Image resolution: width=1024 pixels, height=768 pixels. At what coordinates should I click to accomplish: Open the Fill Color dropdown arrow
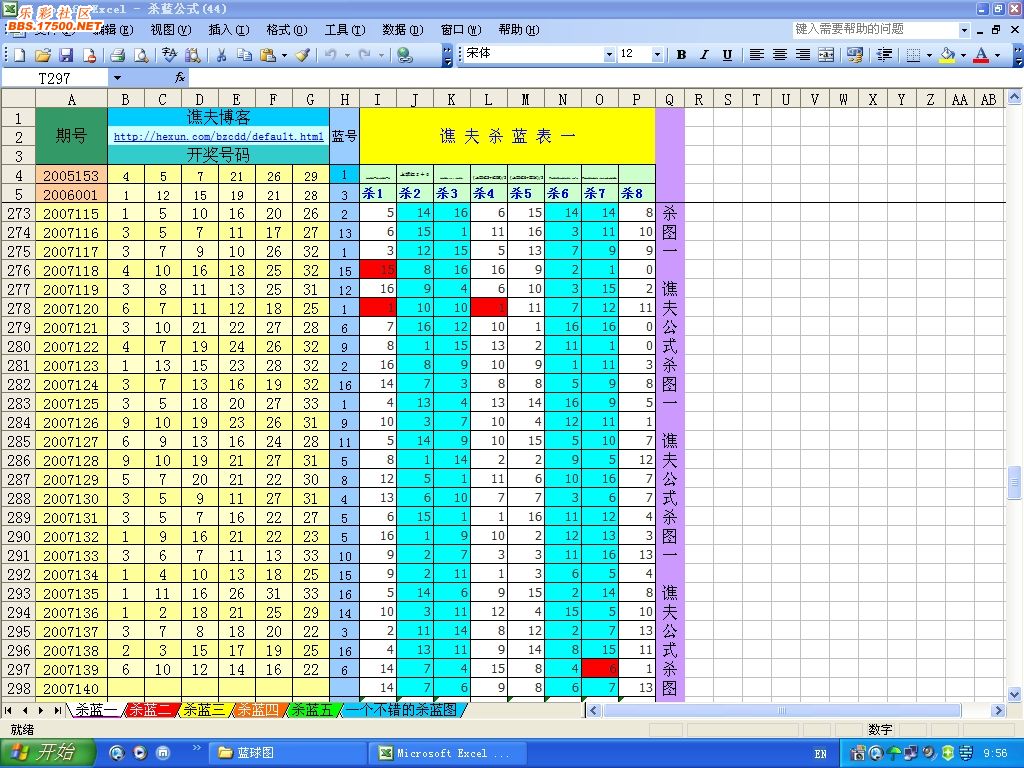tap(963, 55)
